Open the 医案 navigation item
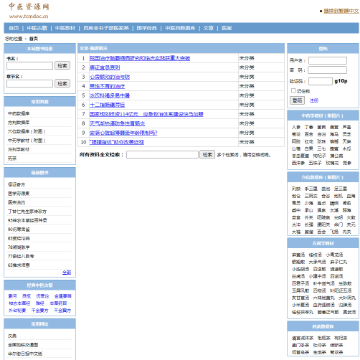 click(x=226, y=28)
